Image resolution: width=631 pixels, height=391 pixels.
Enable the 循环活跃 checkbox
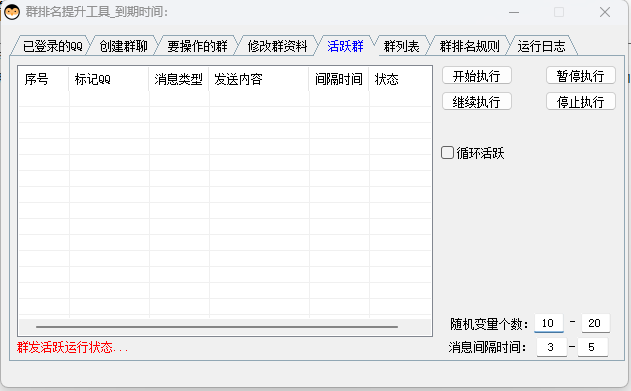click(x=447, y=153)
